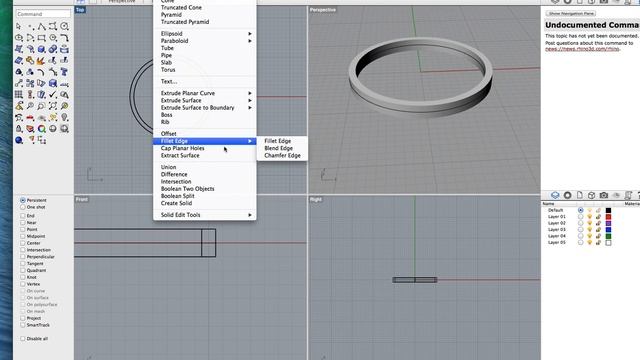The image size is (640, 360).
Task: Expand Extrude Surface to Boundary submenu arrow
Action: (x=250, y=108)
